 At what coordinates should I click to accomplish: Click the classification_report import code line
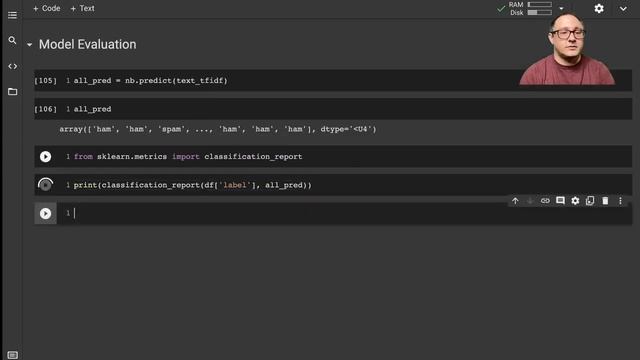188,157
